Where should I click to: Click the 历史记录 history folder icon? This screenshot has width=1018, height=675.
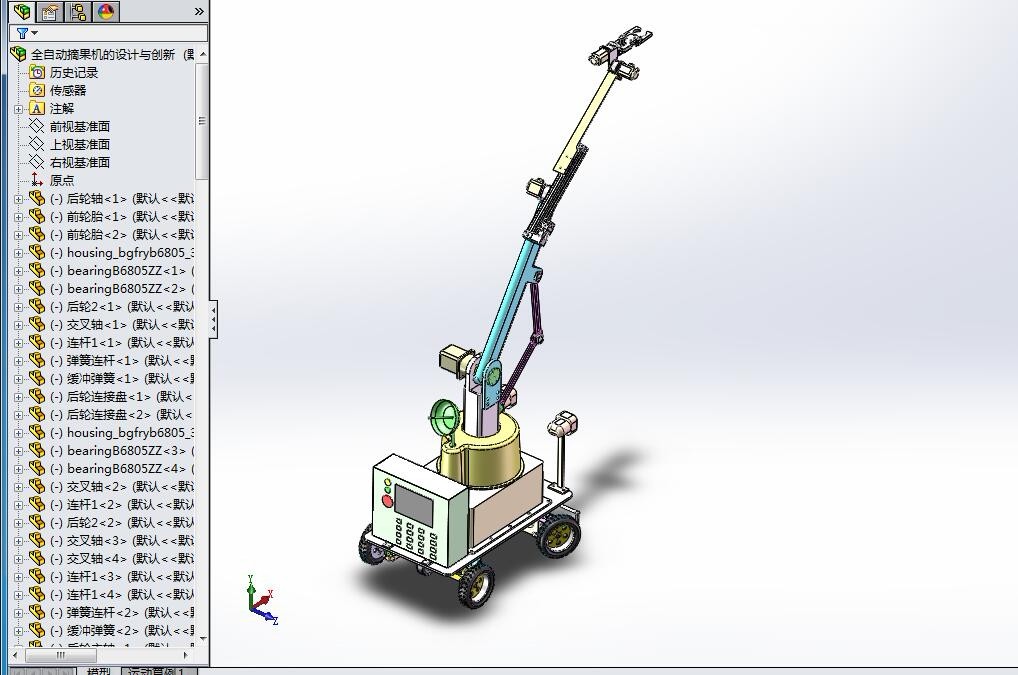[37, 72]
